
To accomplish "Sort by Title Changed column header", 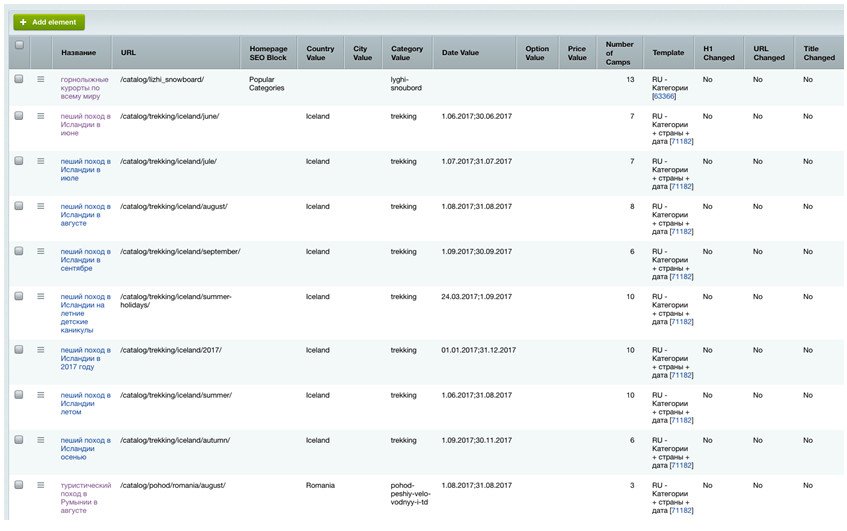I will (819, 53).
